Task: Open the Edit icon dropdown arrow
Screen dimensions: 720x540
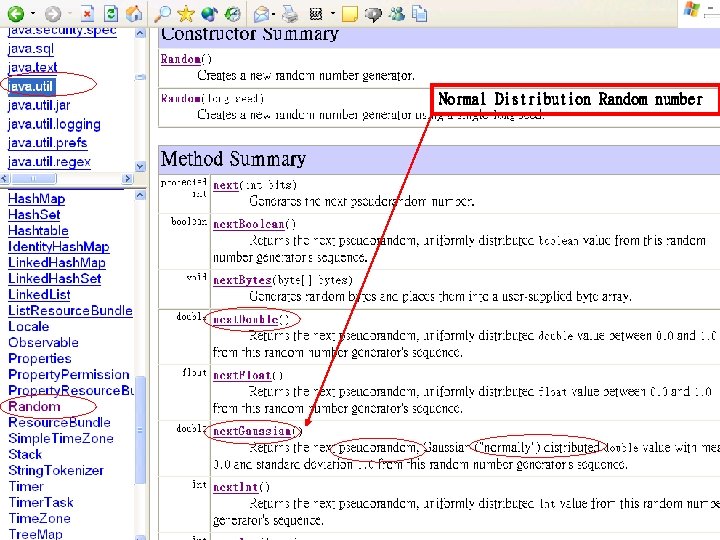Action: (332, 14)
